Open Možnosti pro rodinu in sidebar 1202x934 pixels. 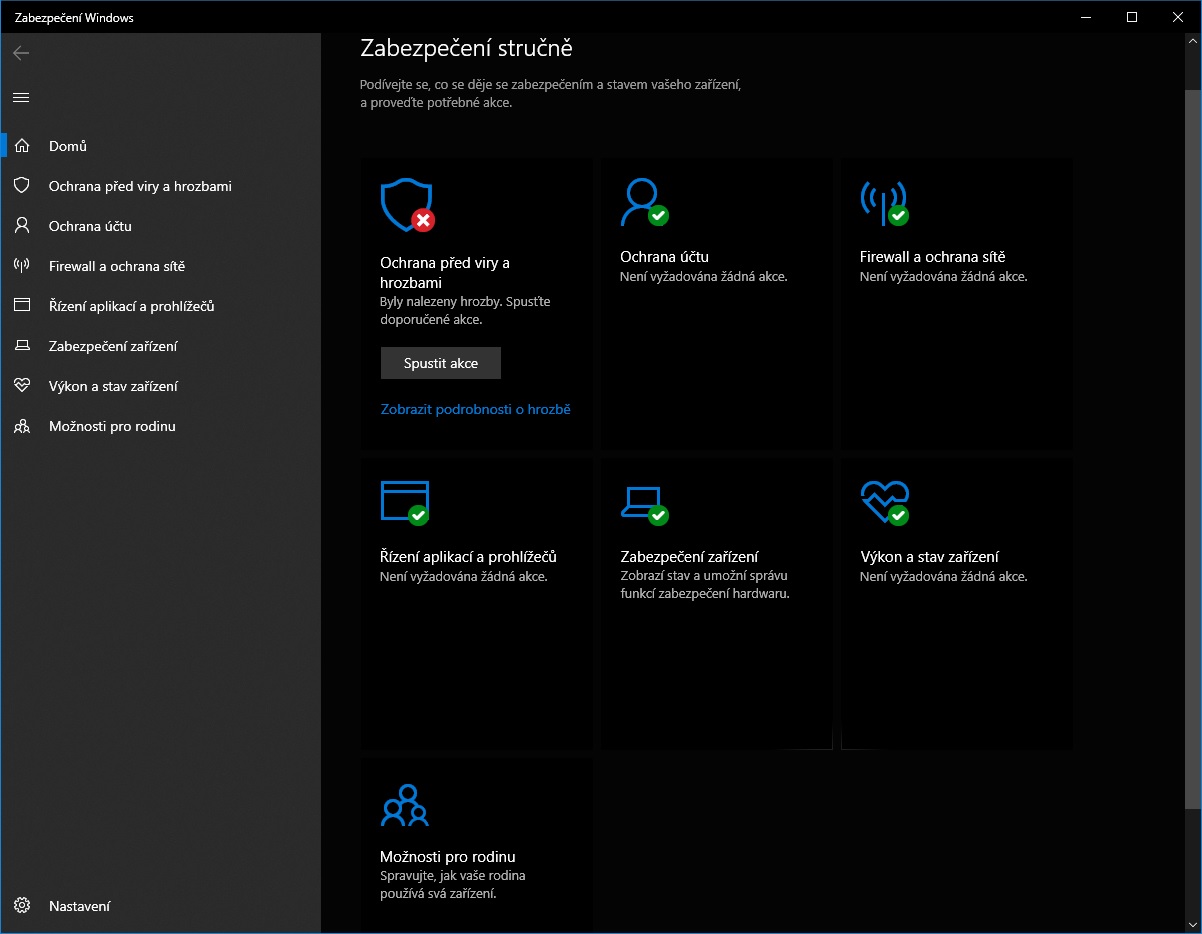(x=160, y=426)
